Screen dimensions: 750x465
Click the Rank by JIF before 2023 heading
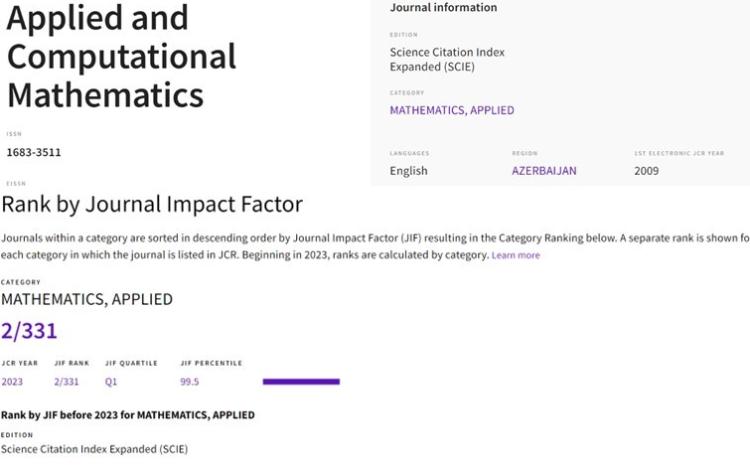[127, 415]
